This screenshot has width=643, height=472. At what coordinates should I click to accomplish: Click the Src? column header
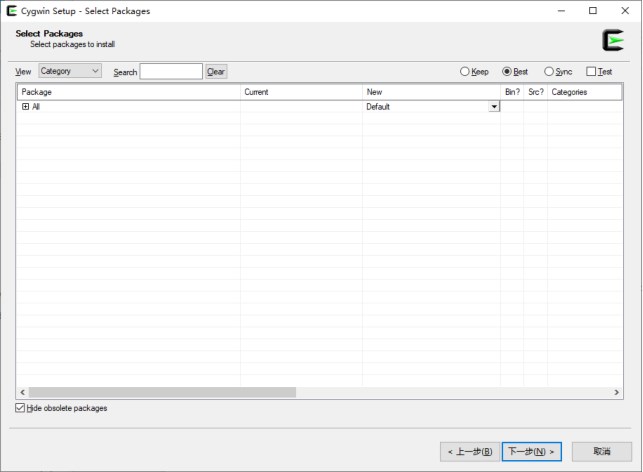pyautogui.click(x=536, y=92)
